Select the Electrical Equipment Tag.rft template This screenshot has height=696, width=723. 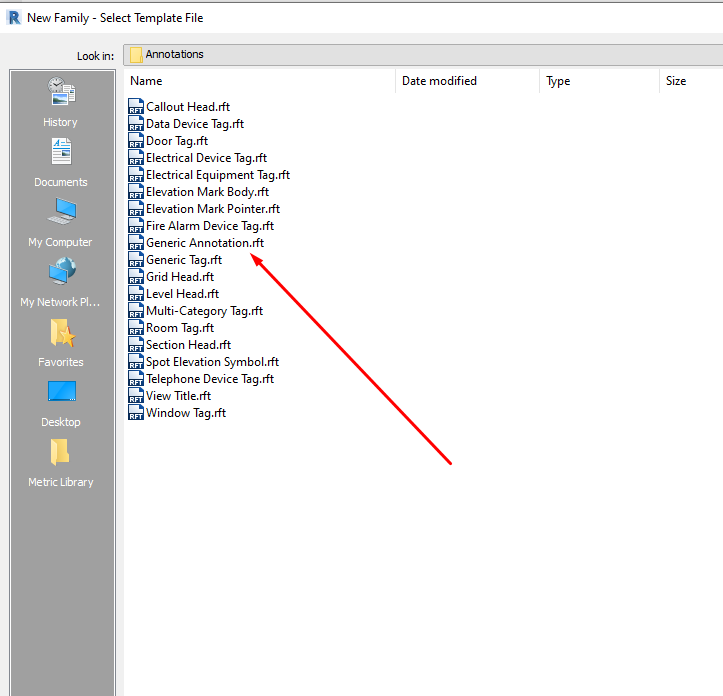tap(218, 175)
